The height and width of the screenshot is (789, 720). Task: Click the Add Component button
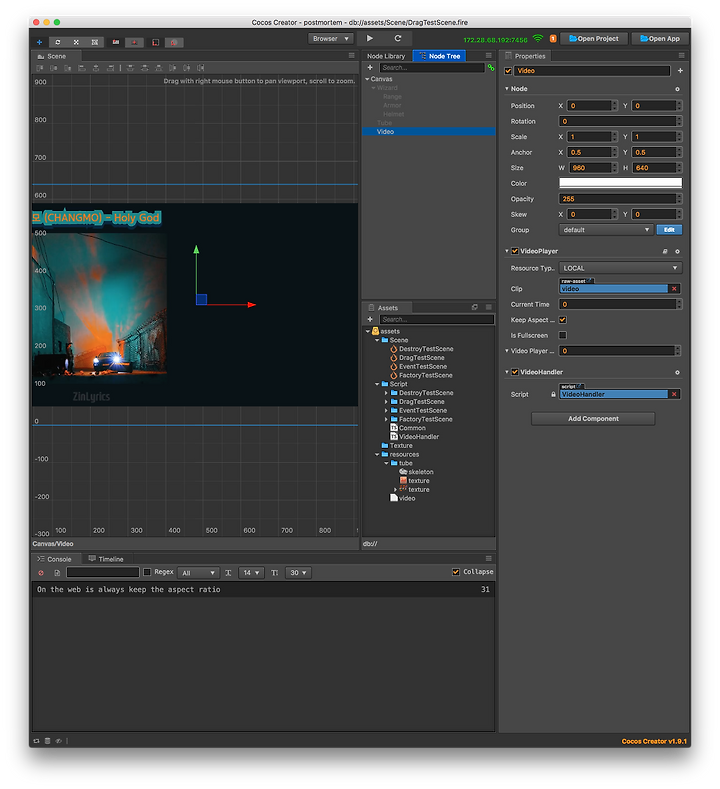[593, 419]
